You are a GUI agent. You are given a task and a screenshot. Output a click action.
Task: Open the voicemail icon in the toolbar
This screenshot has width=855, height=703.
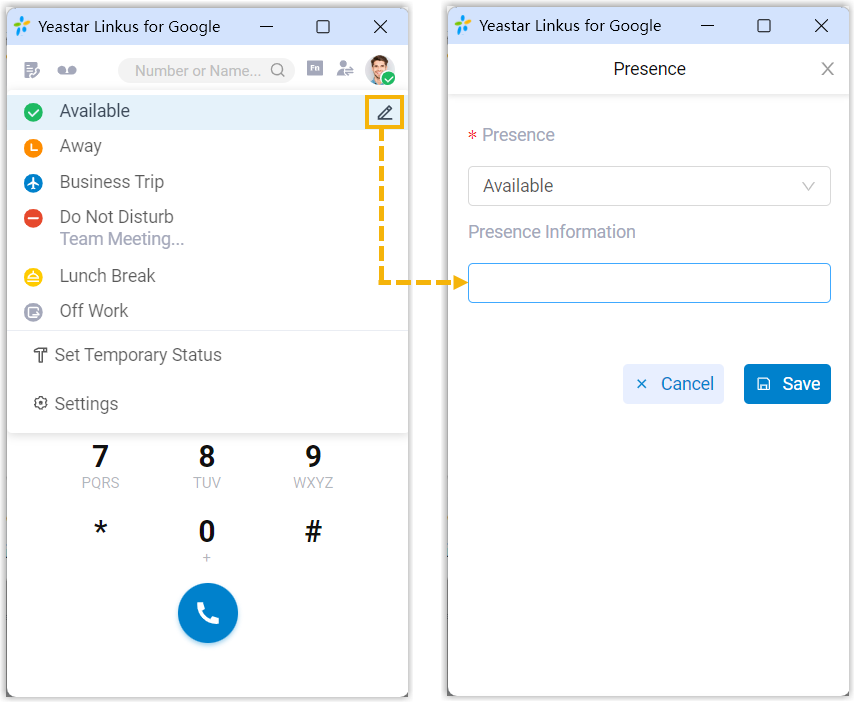[67, 70]
